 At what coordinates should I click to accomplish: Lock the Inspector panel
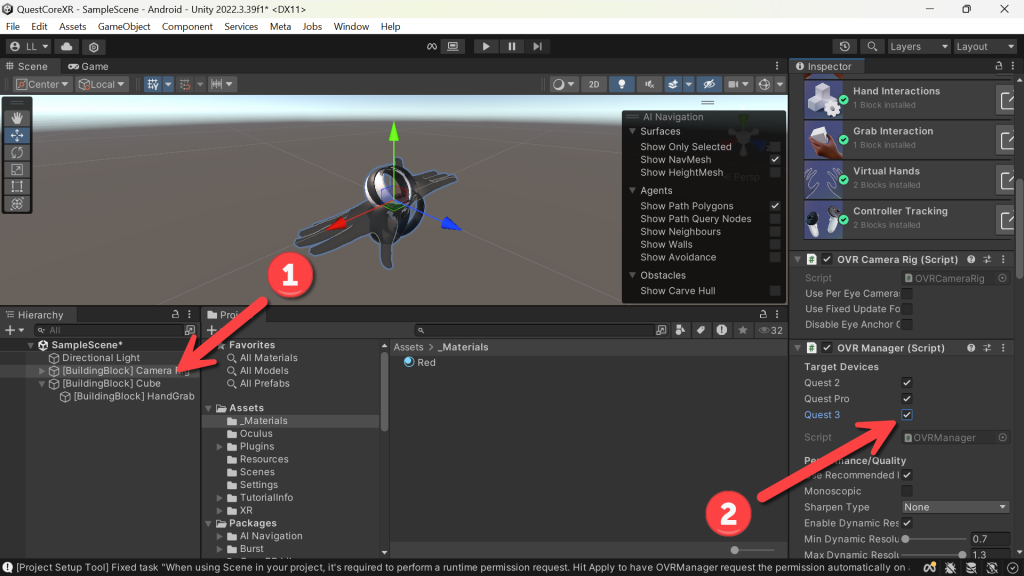pos(999,66)
